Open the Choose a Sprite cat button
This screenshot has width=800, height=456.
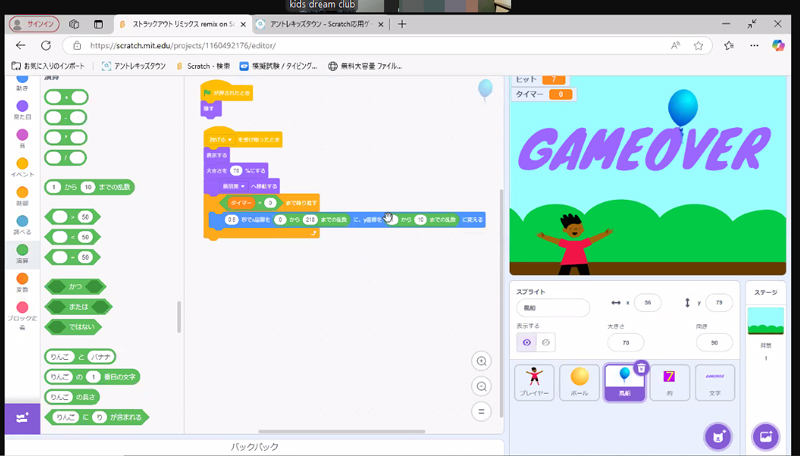(x=718, y=437)
